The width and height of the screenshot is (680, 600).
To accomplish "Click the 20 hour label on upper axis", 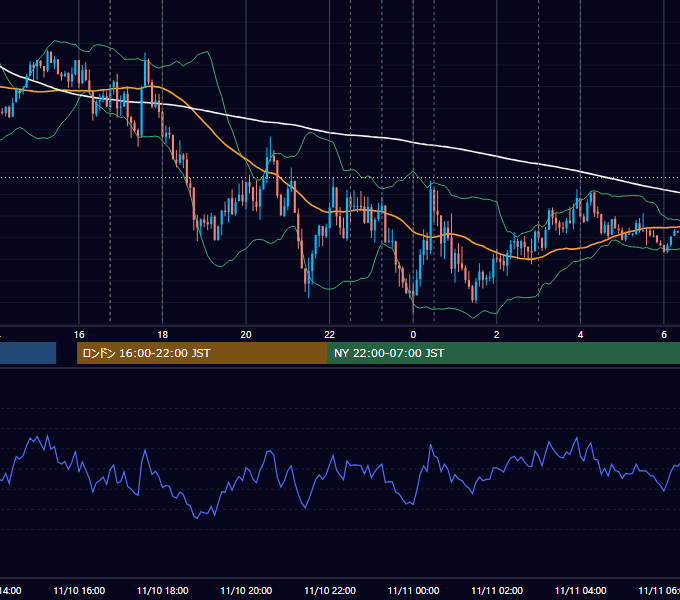I will pos(246,334).
